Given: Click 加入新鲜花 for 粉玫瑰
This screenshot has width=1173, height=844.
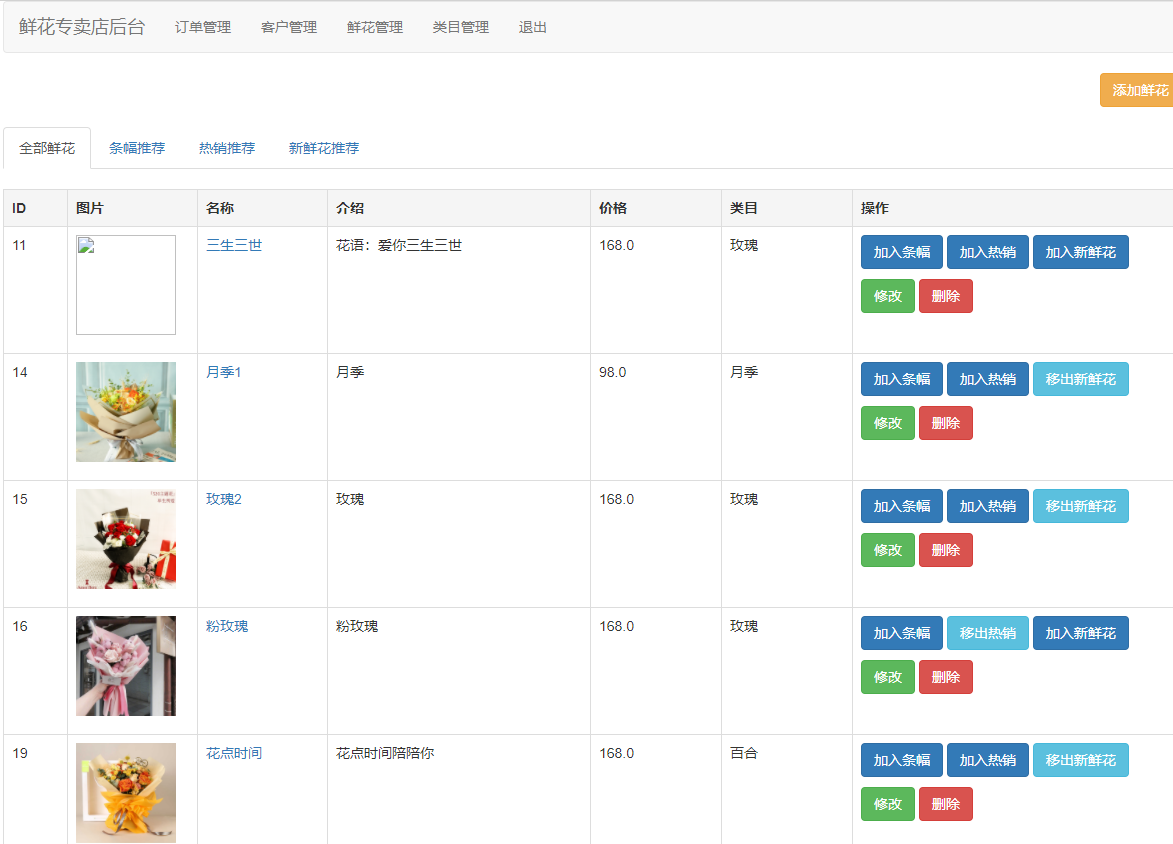Looking at the screenshot, I should pyautogui.click(x=1080, y=633).
